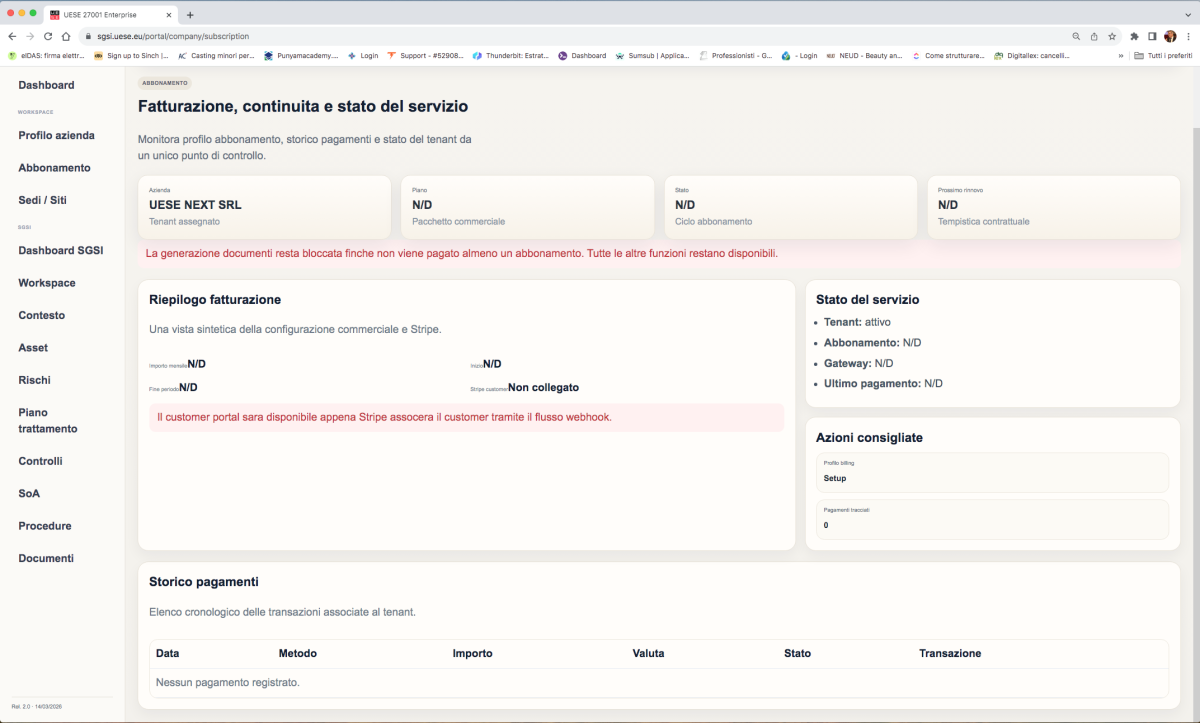
Task: Navigate to Piano trattamento section
Action: coord(47,420)
